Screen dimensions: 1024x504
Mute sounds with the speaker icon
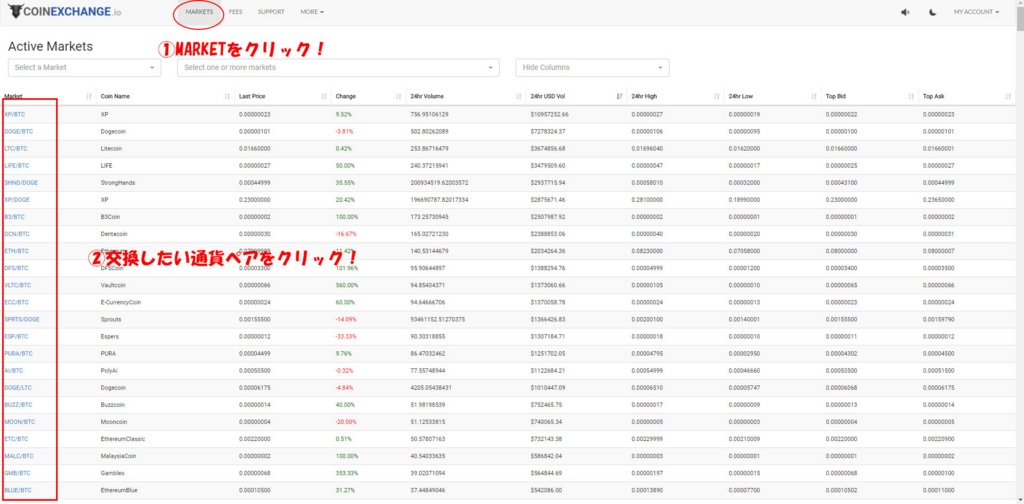(905, 12)
